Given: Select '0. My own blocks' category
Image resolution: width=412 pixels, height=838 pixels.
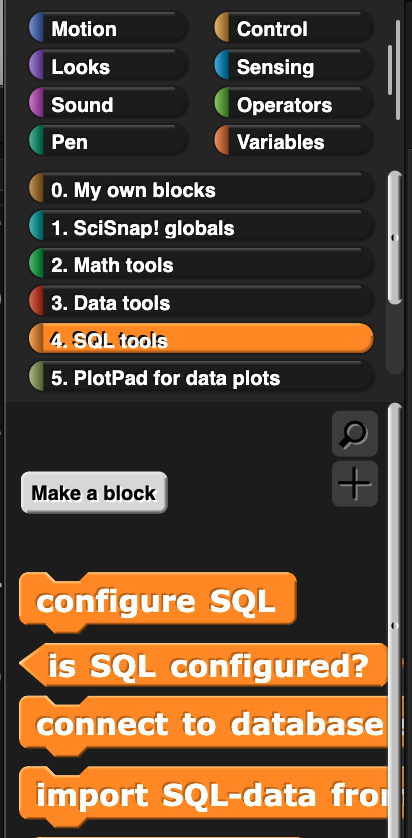Looking at the screenshot, I should (201, 190).
